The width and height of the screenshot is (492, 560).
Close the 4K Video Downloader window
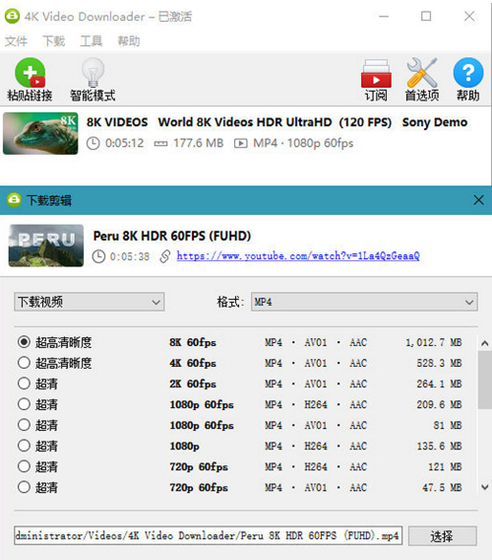click(x=470, y=16)
